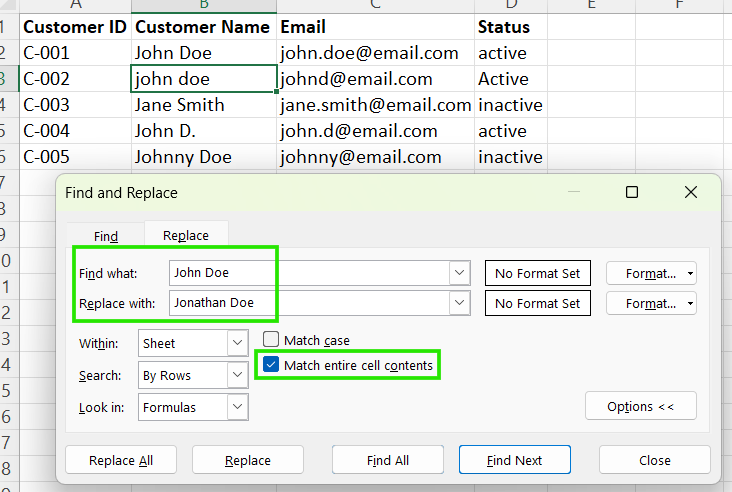Select the johnd@email.com cell
Screen dimensions: 732x492
(x=375, y=79)
